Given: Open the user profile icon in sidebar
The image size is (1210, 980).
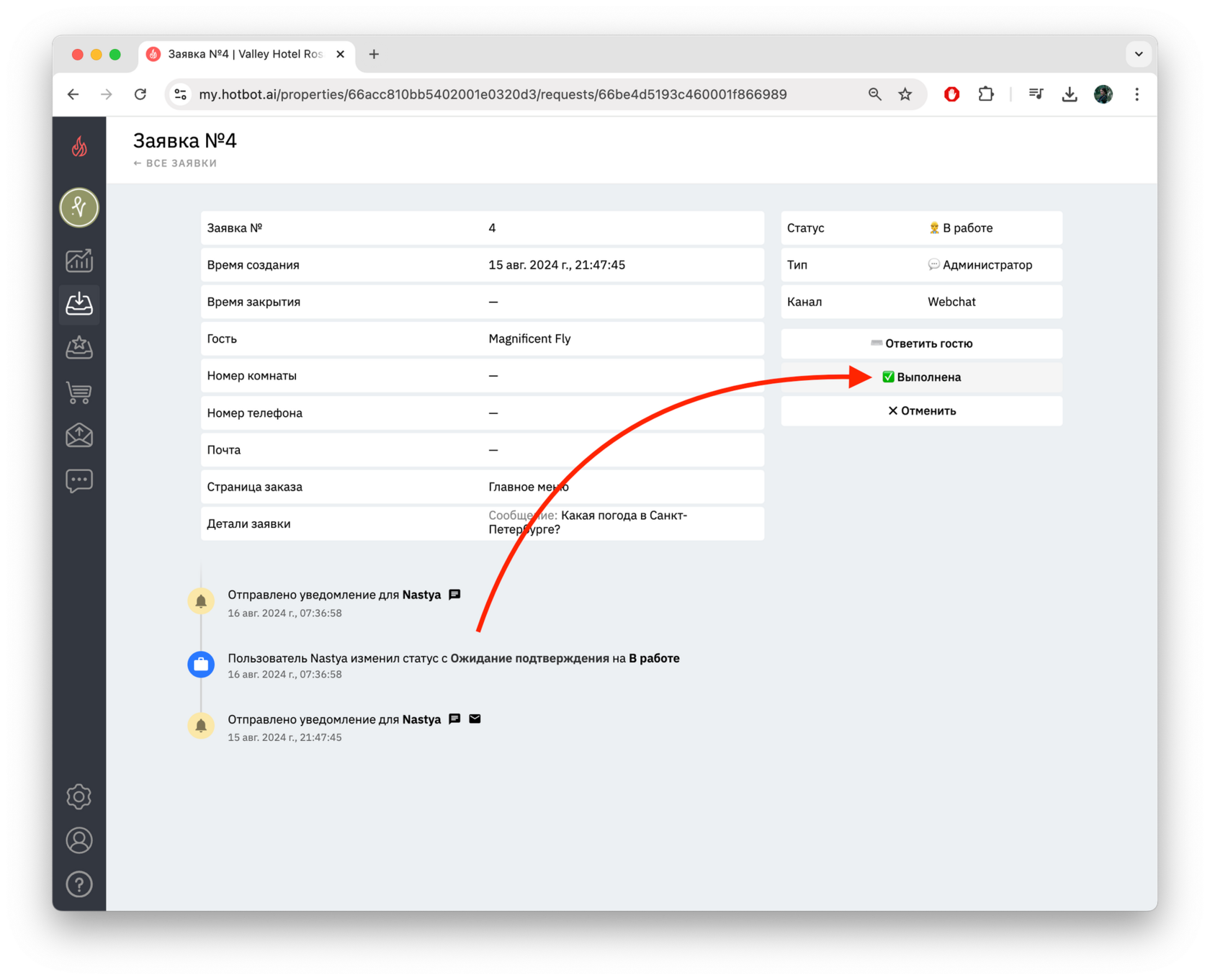Looking at the screenshot, I should [79, 840].
